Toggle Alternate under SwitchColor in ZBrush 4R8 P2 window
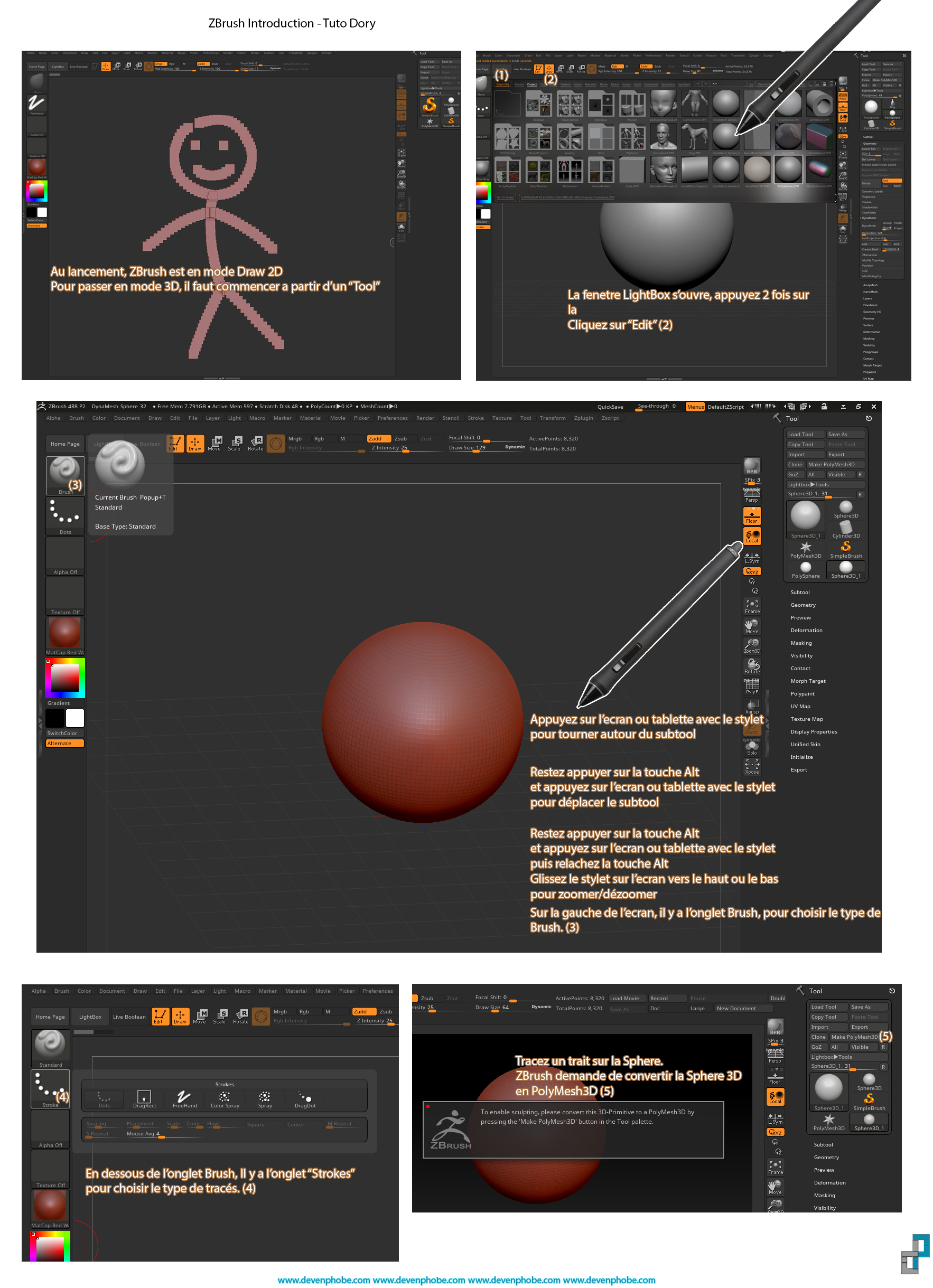 coord(65,743)
